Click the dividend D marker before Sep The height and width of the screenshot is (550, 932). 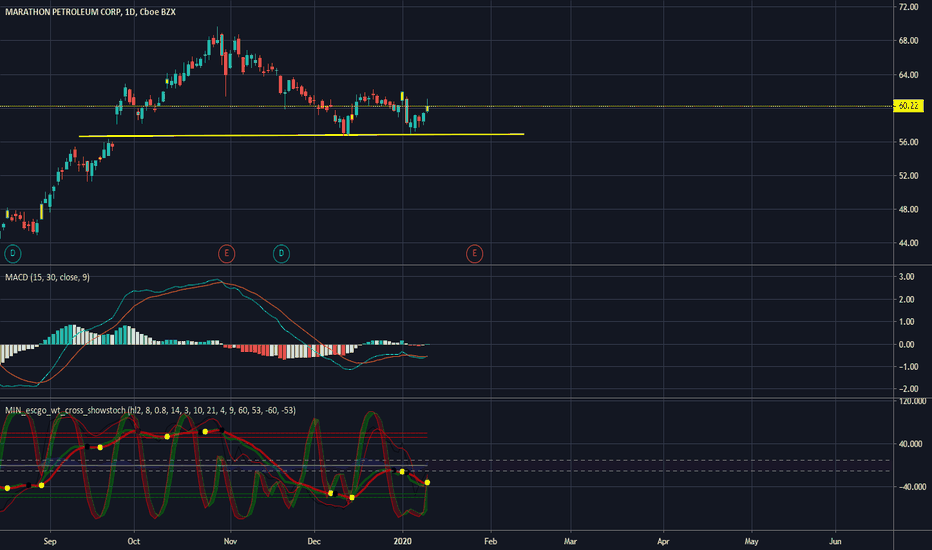[12, 254]
